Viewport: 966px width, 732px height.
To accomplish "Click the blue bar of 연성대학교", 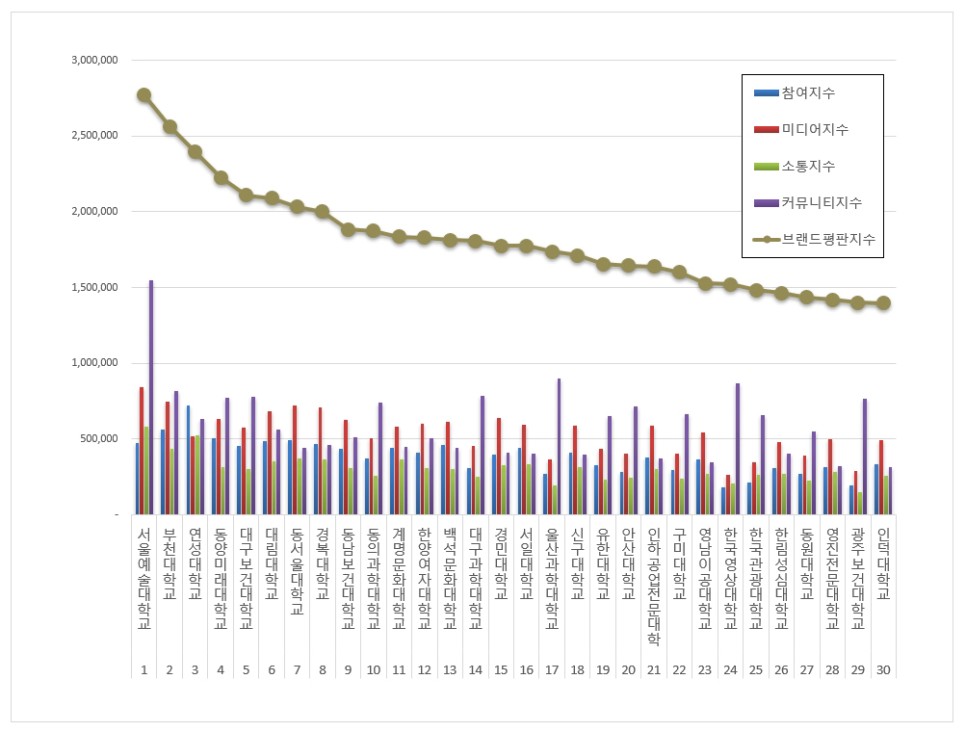I will click(x=188, y=460).
